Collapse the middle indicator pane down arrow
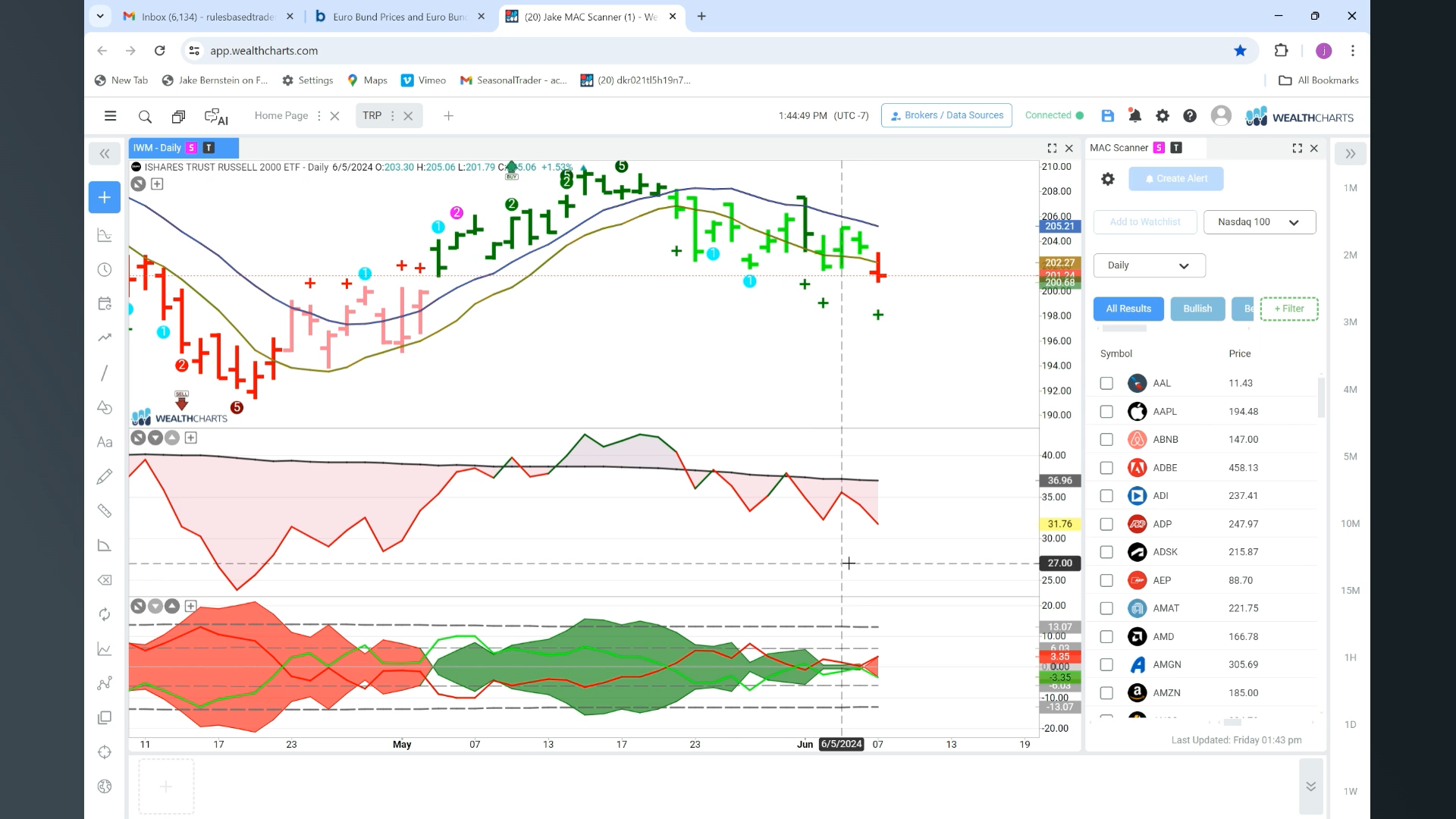The width and height of the screenshot is (1456, 819). (155, 438)
